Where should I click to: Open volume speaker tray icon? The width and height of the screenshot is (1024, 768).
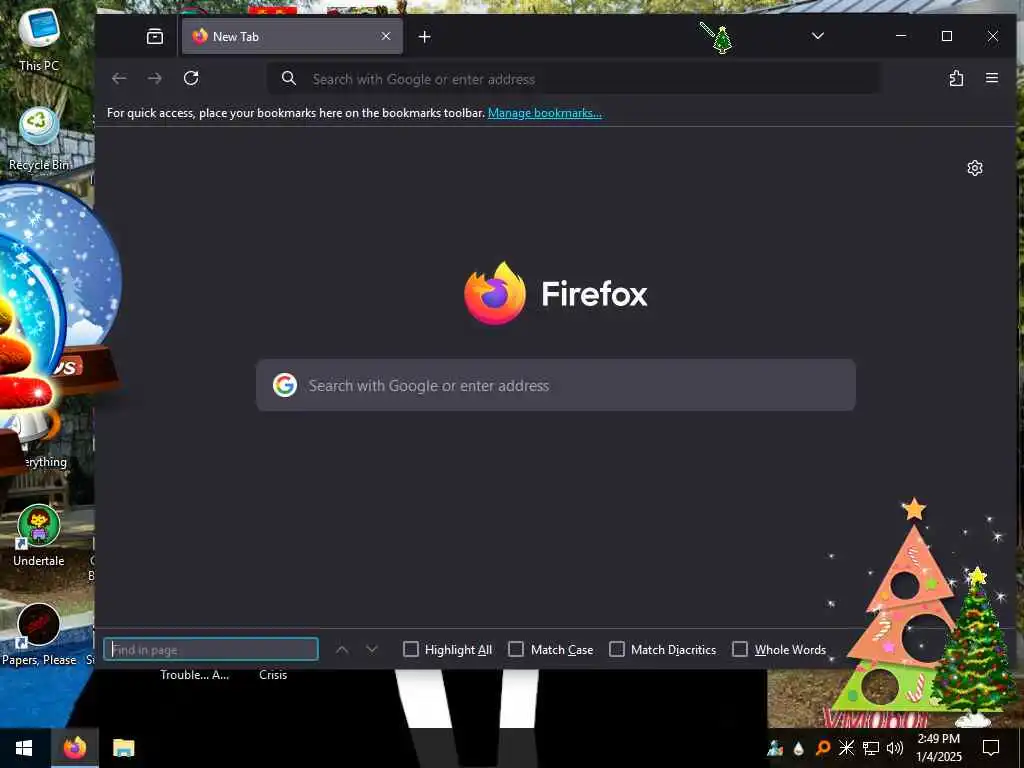(x=895, y=748)
